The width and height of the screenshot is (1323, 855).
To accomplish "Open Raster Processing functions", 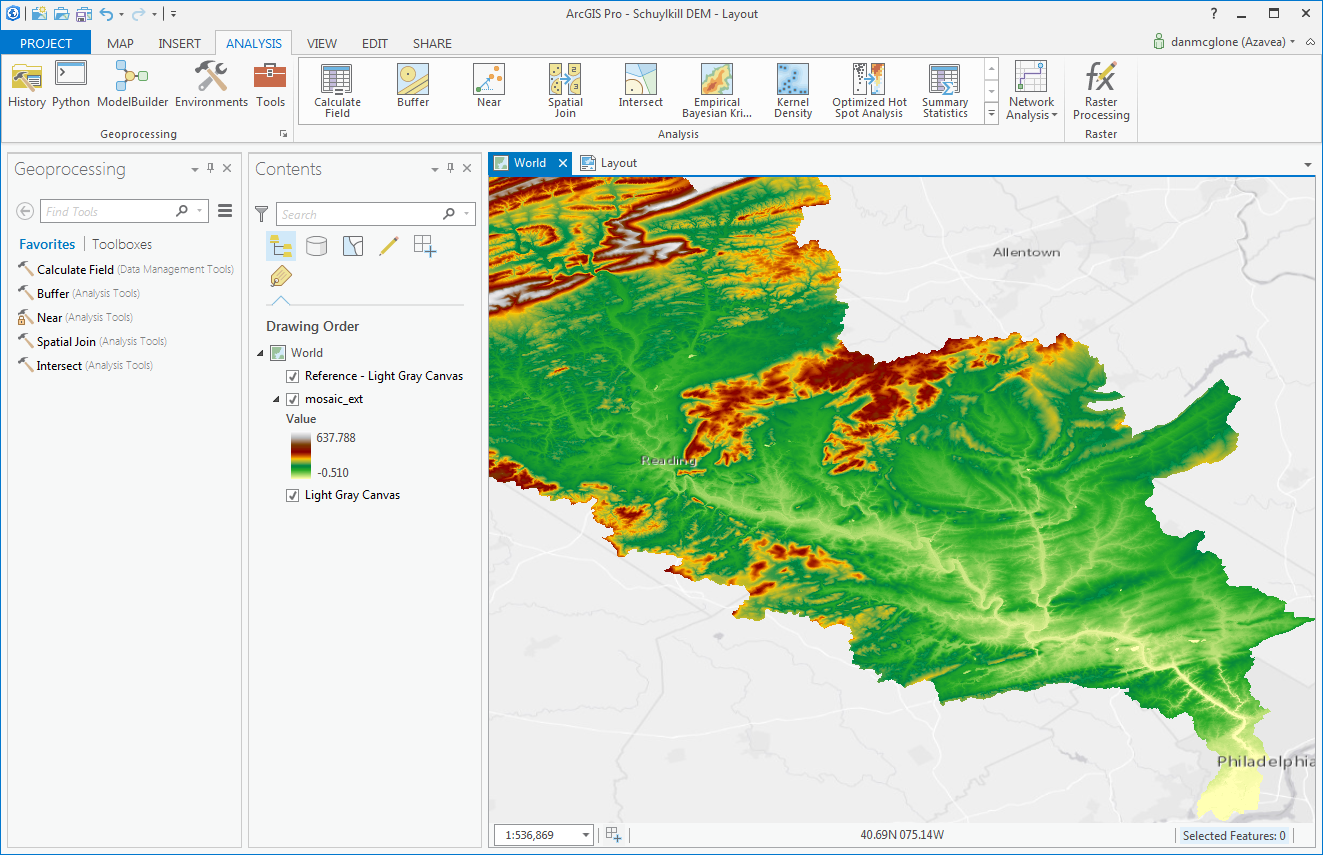I will 1101,91.
